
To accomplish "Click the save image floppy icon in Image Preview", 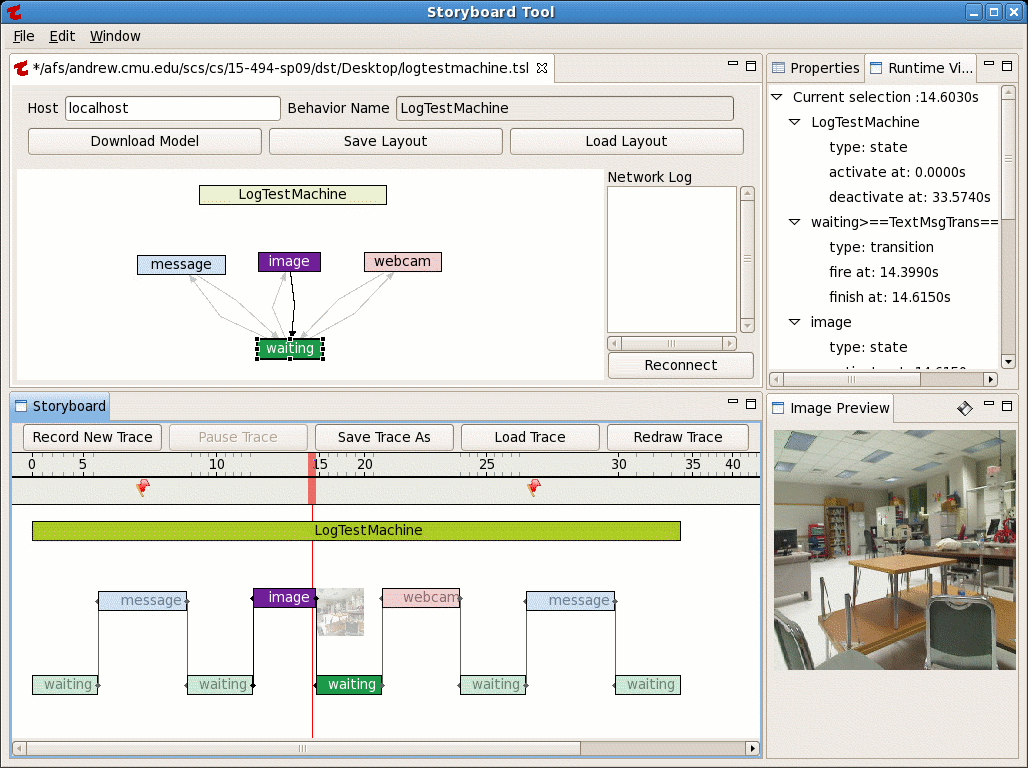I will [964, 408].
